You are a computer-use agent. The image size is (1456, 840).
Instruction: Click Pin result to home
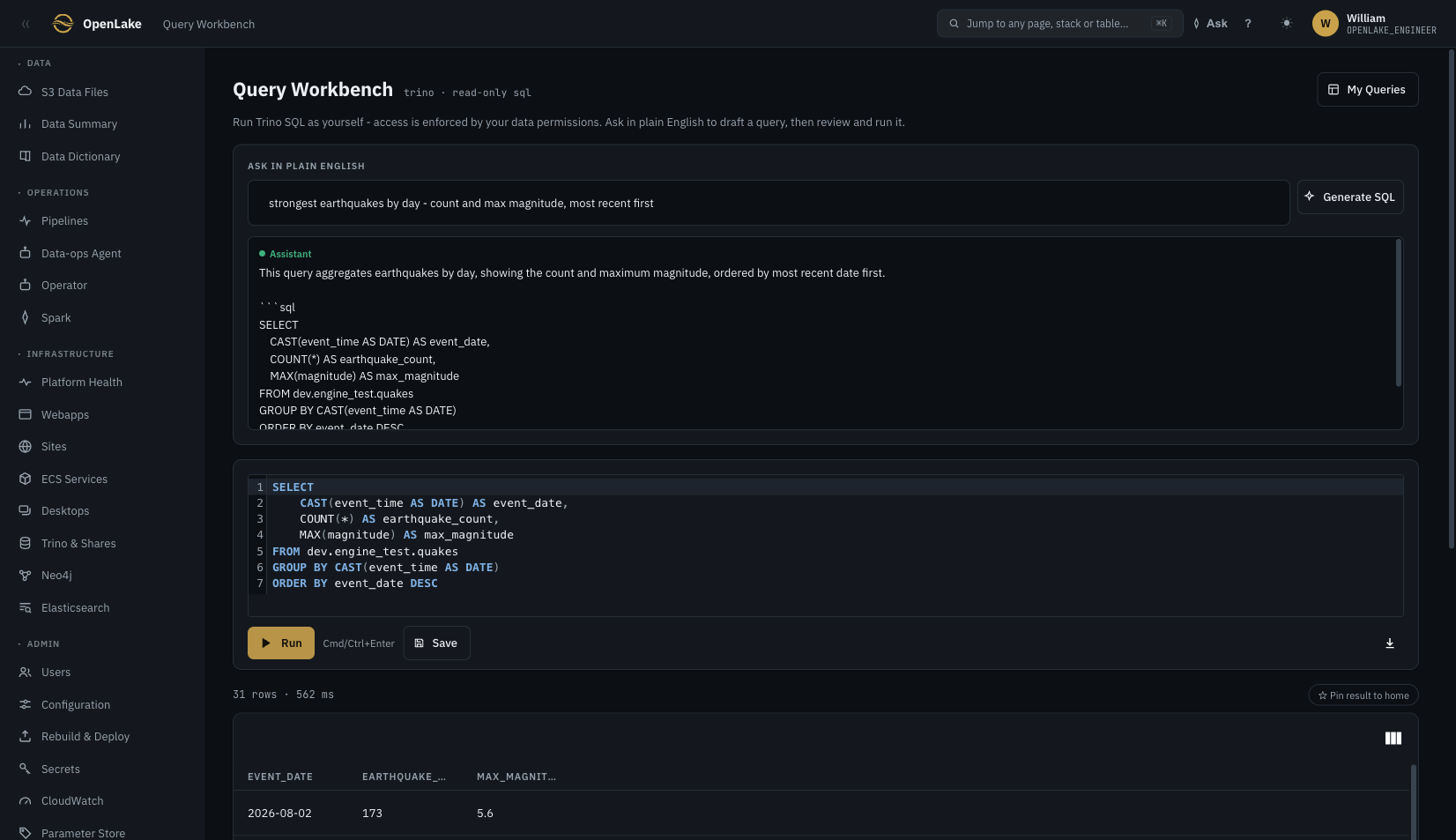click(x=1363, y=695)
